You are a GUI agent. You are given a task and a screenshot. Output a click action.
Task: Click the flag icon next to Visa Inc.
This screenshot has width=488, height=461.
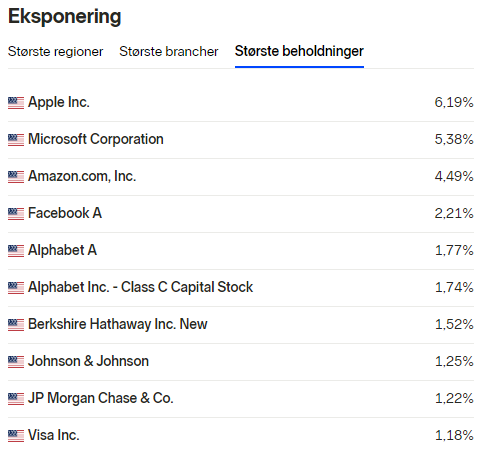(x=16, y=436)
